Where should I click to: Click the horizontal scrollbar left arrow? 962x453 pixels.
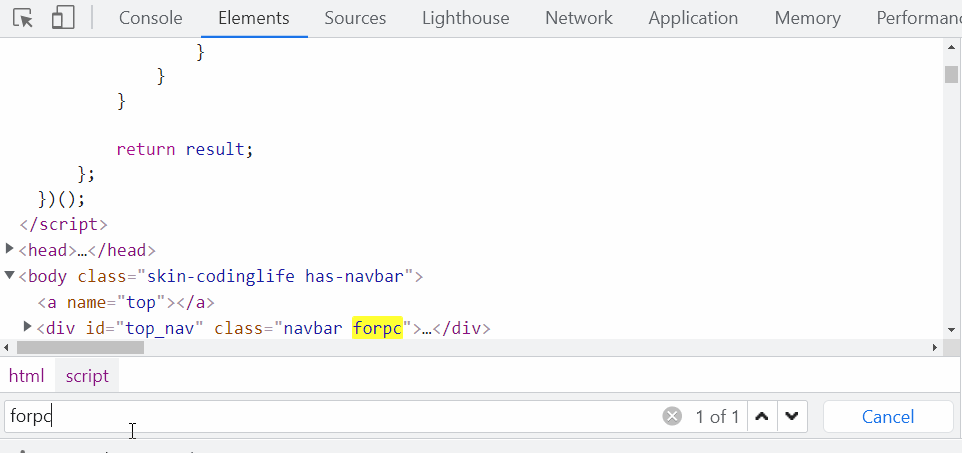[x=6, y=347]
